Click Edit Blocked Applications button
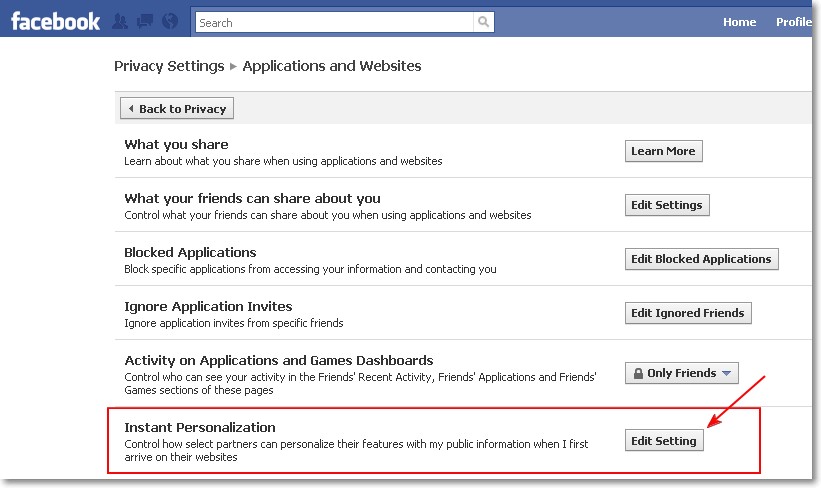The image size is (821, 488). click(x=702, y=259)
